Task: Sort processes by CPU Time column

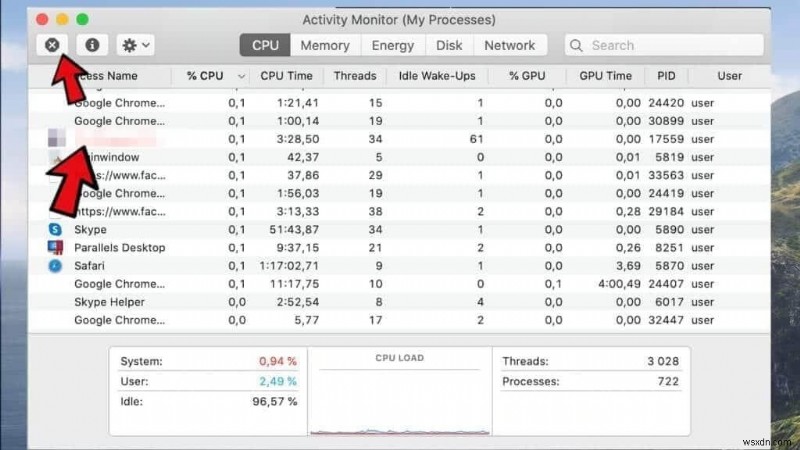Action: (x=286, y=76)
